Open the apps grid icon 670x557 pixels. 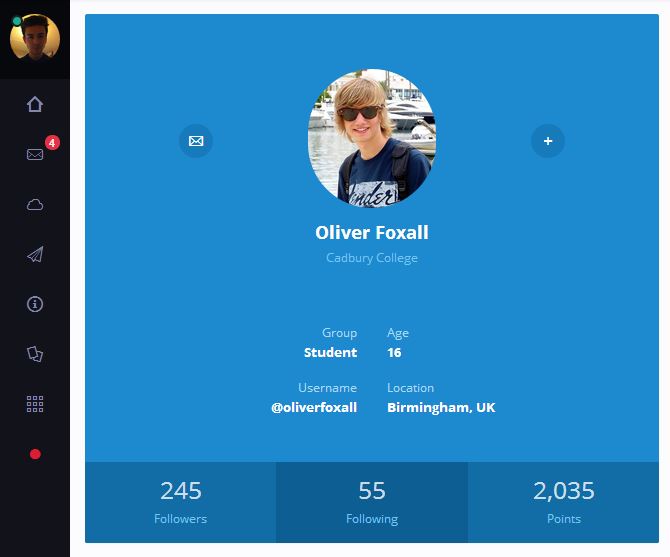35,404
